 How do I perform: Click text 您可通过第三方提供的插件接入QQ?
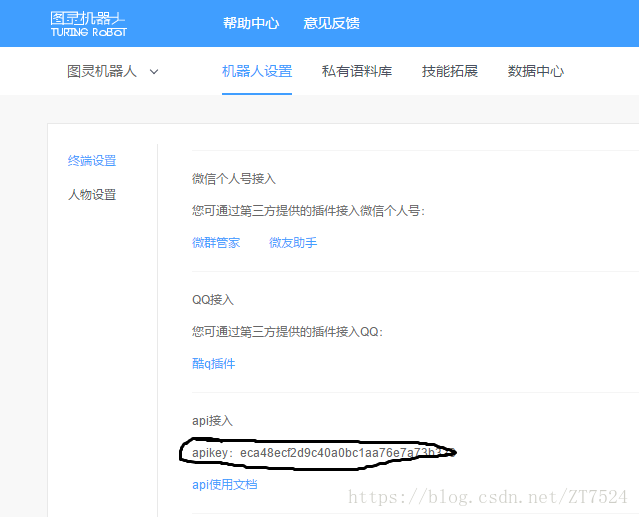[287, 332]
